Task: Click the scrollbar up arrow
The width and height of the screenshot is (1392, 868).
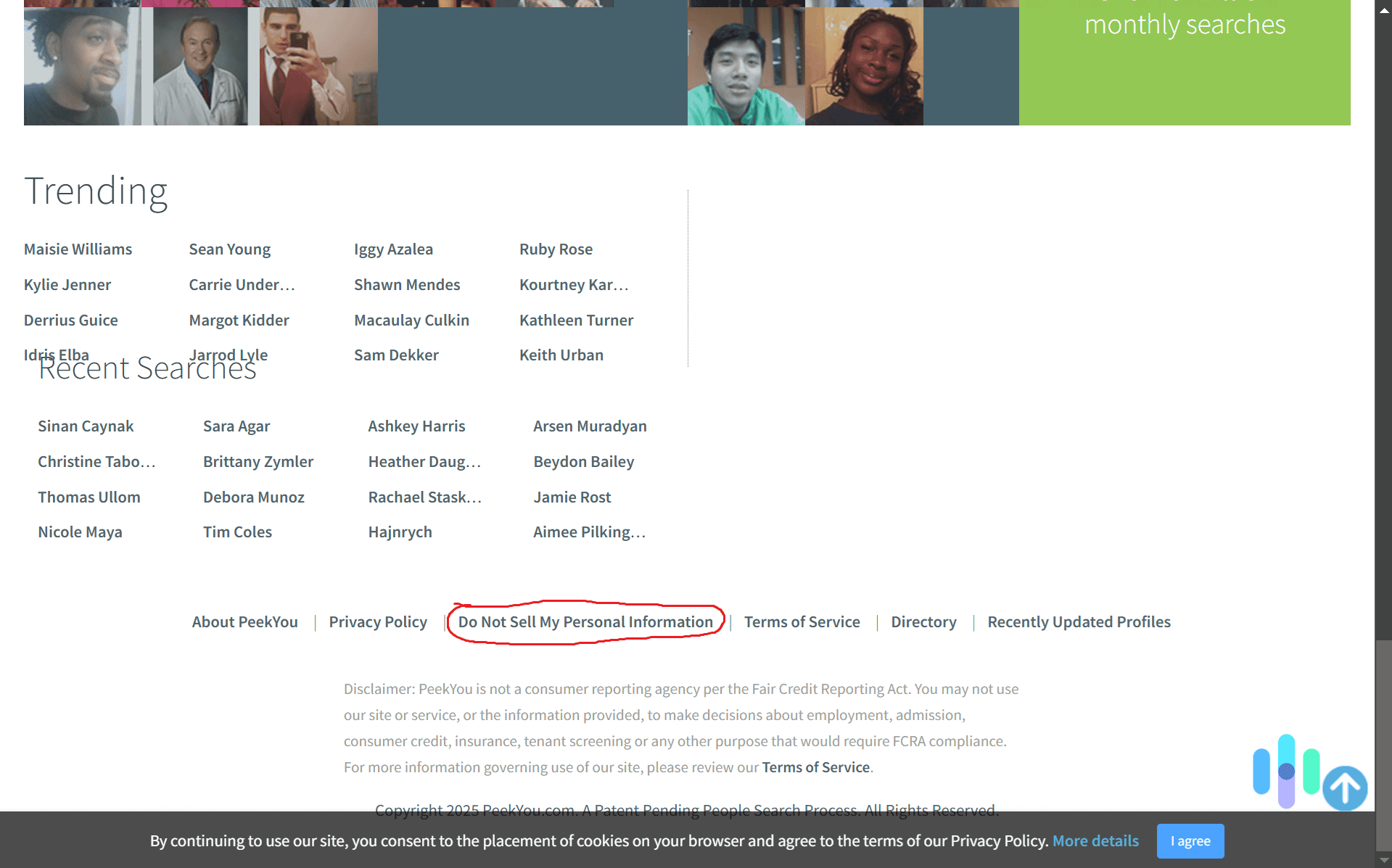Action: (x=1383, y=10)
